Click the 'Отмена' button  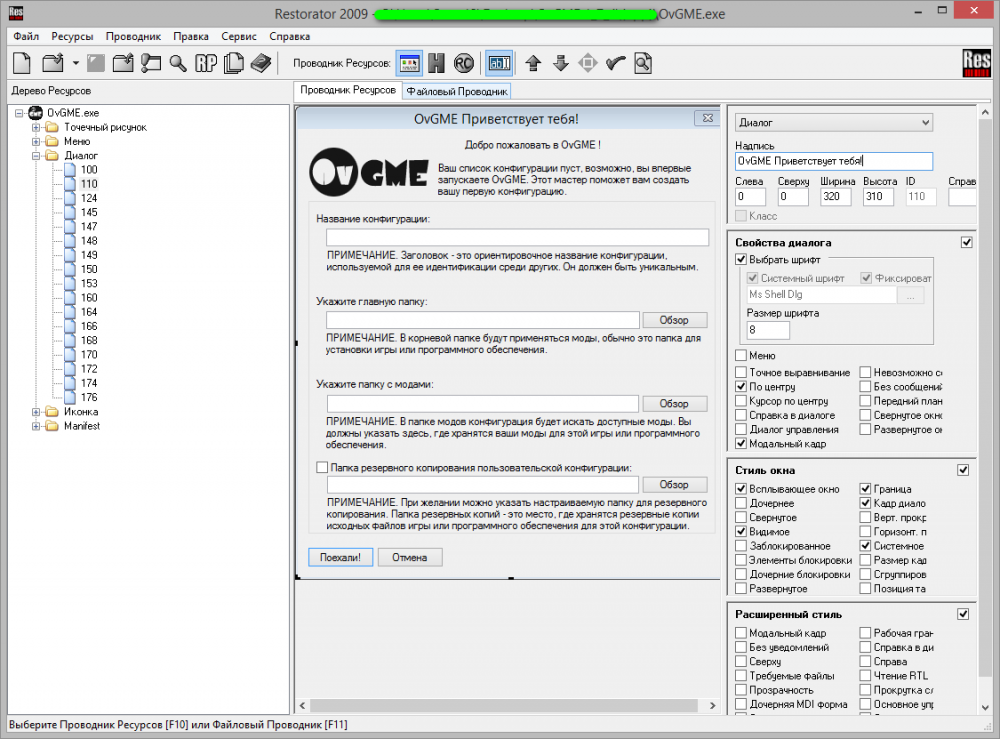(410, 557)
